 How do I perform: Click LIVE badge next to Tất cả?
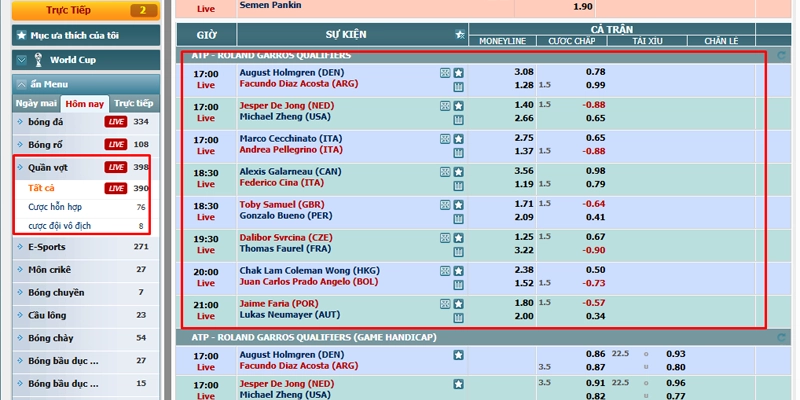[116, 189]
